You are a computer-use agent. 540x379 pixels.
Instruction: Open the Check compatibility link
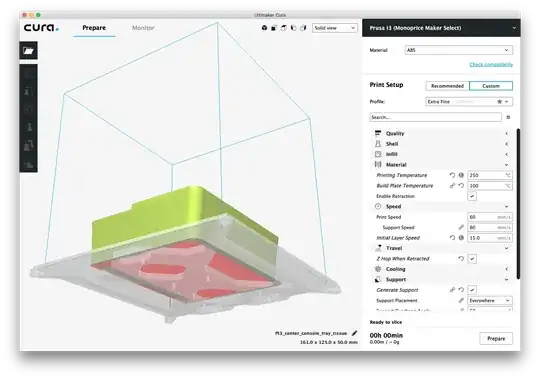pyautogui.click(x=491, y=64)
